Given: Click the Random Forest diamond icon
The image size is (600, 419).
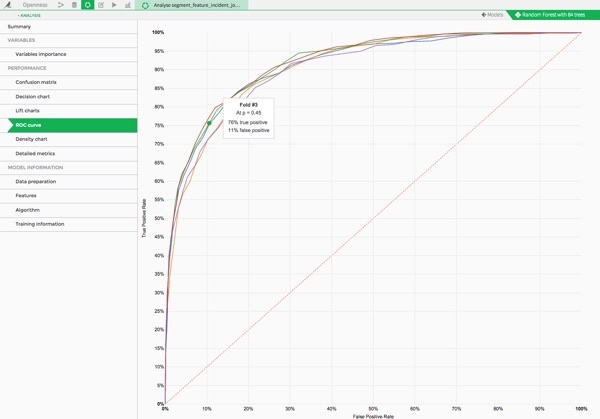Looking at the screenshot, I should [518, 15].
